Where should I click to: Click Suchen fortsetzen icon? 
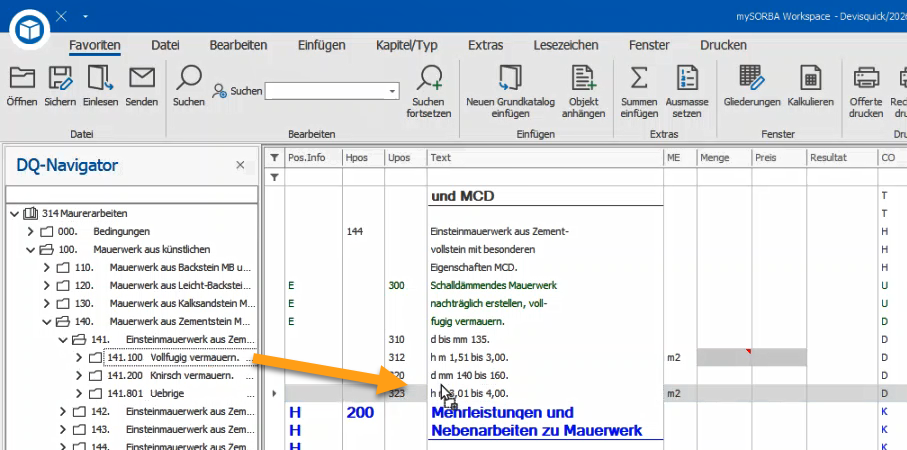pos(429,78)
